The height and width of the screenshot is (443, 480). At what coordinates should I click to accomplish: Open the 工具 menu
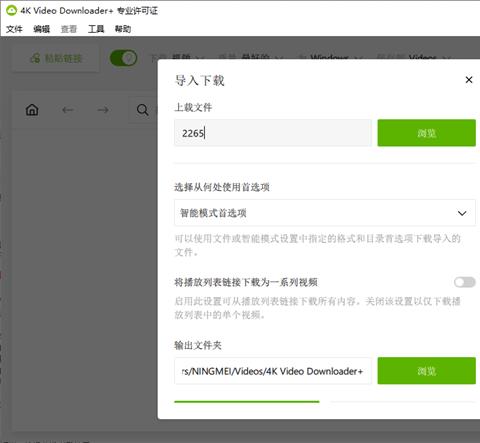96,29
